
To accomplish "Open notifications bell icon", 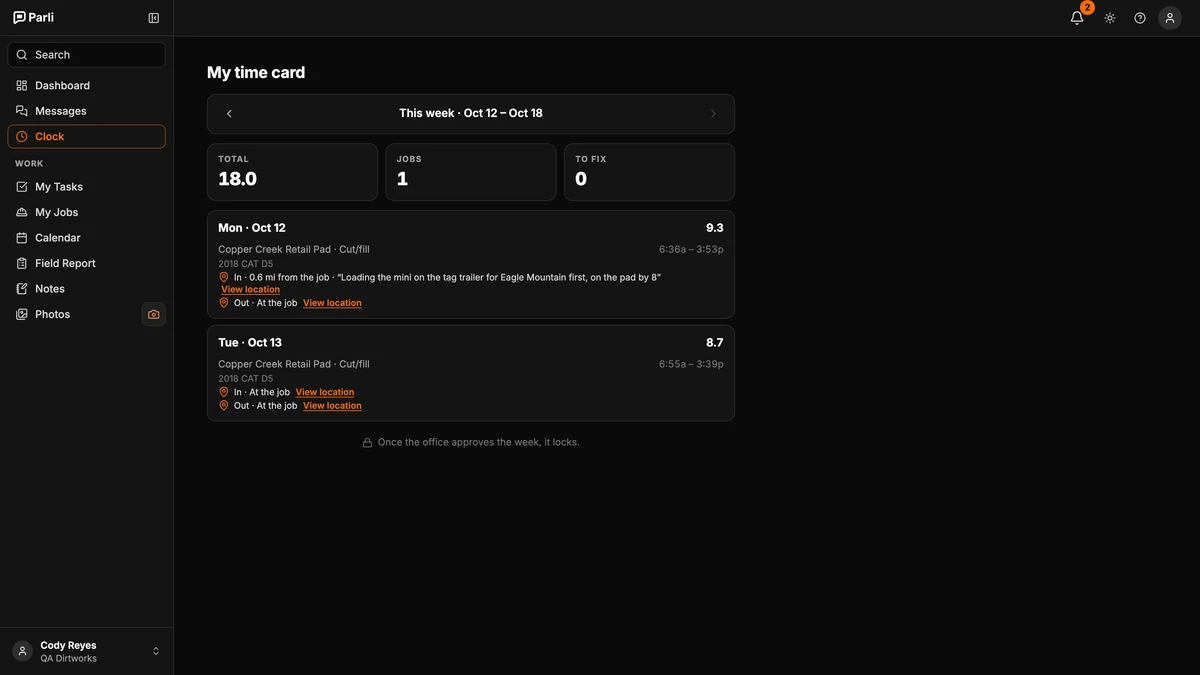I will (1077, 18).
